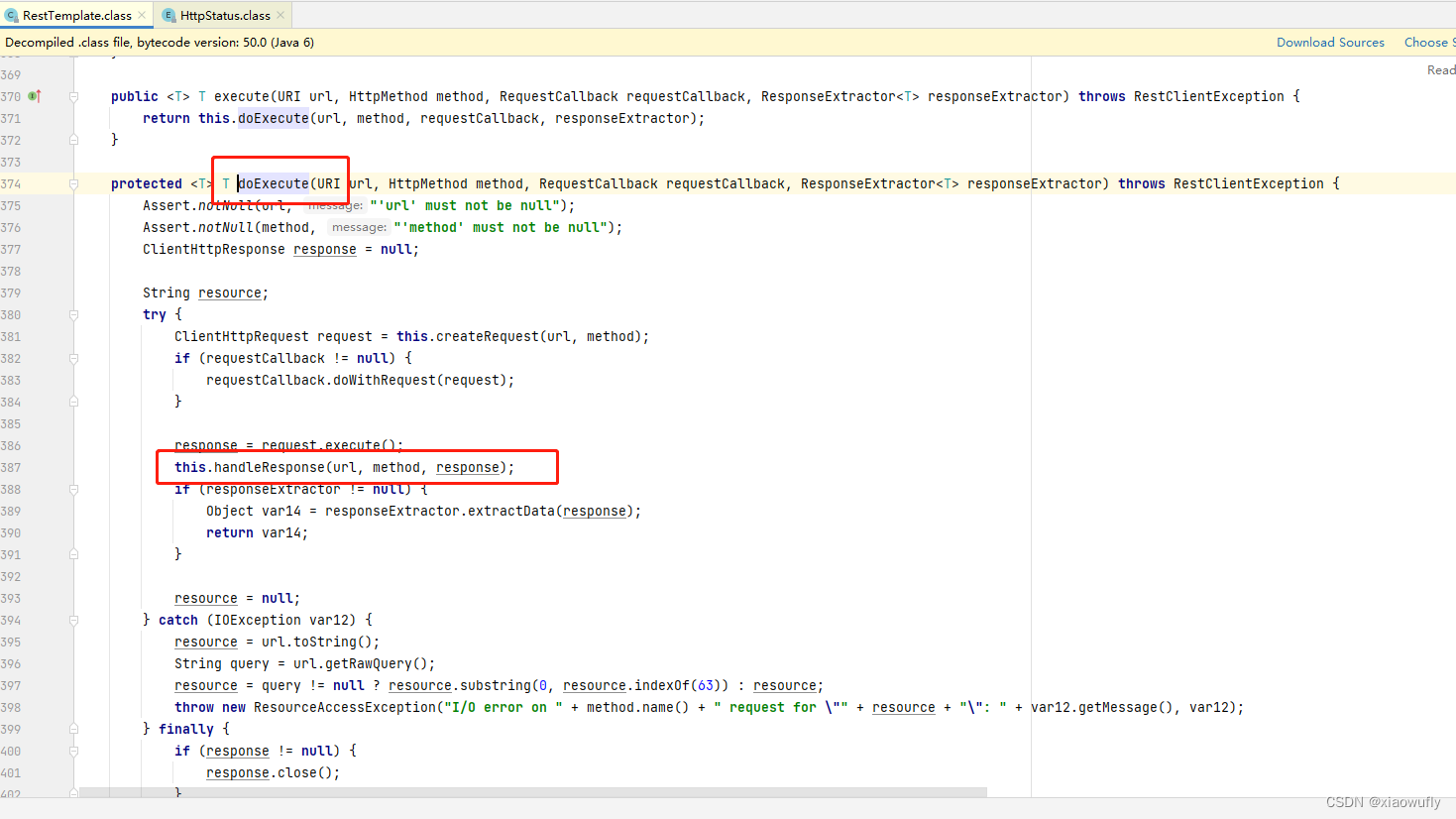Click the class icon on RestTemplate.class tab
Image resolution: width=1456 pixels, height=819 pixels.
pos(10,15)
